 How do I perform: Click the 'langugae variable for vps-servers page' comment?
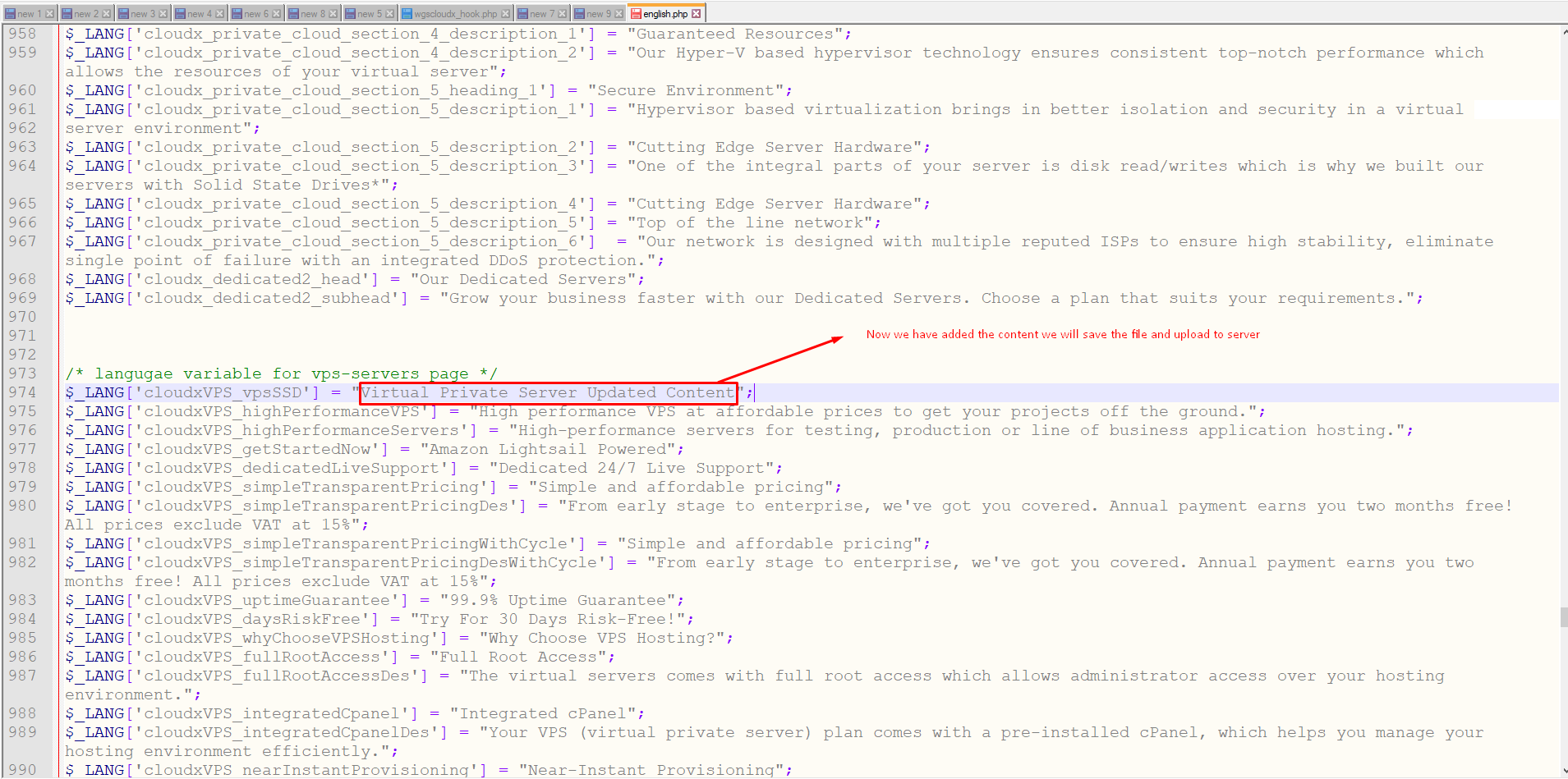(281, 374)
